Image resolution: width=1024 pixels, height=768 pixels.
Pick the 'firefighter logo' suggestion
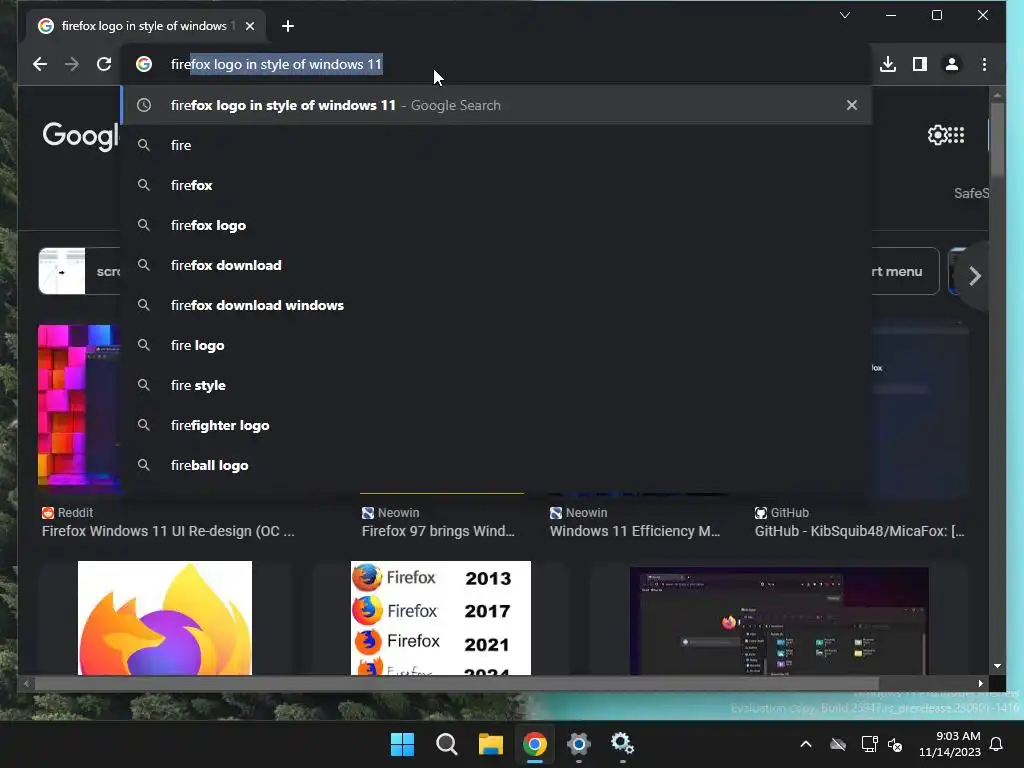[x=496, y=425]
